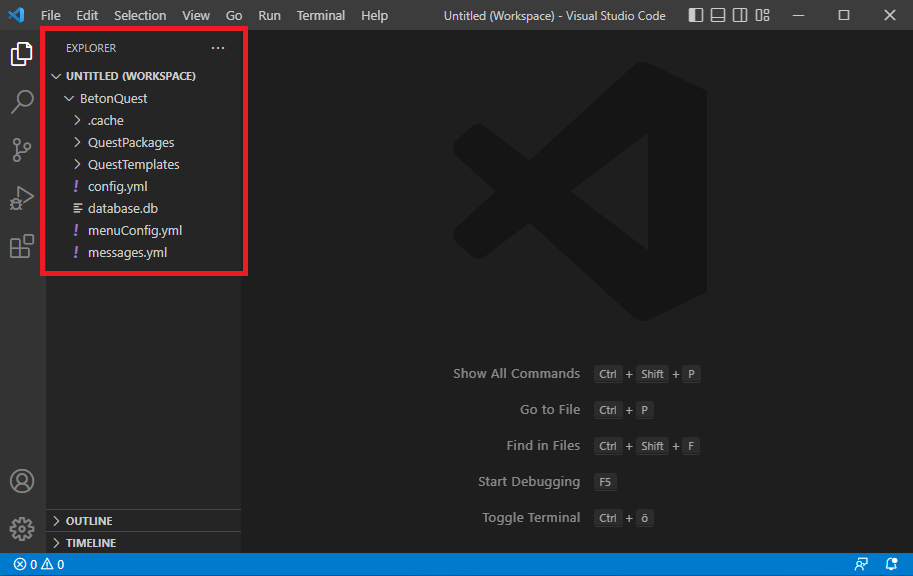This screenshot has height=576, width=913.
Task: Open database.db file
Action: 143,209
